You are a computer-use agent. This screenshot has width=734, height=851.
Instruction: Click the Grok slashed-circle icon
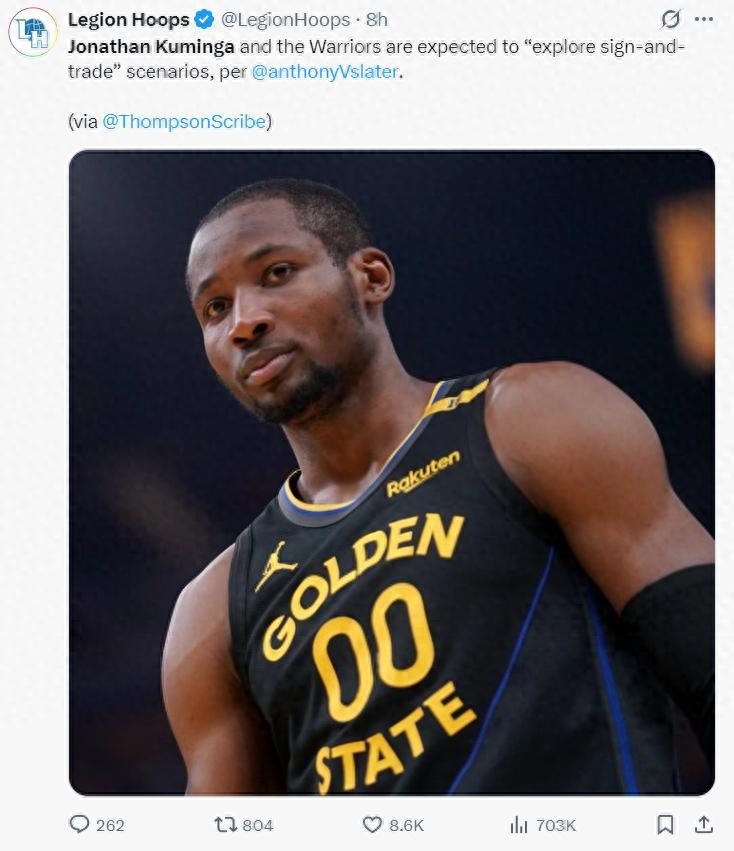click(x=671, y=19)
